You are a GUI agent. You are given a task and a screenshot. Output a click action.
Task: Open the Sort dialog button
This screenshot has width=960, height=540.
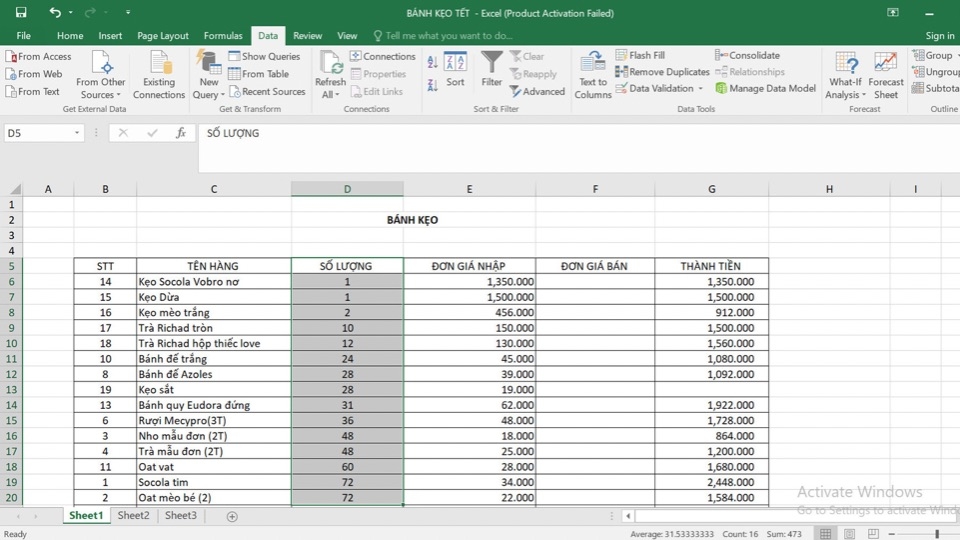point(455,69)
